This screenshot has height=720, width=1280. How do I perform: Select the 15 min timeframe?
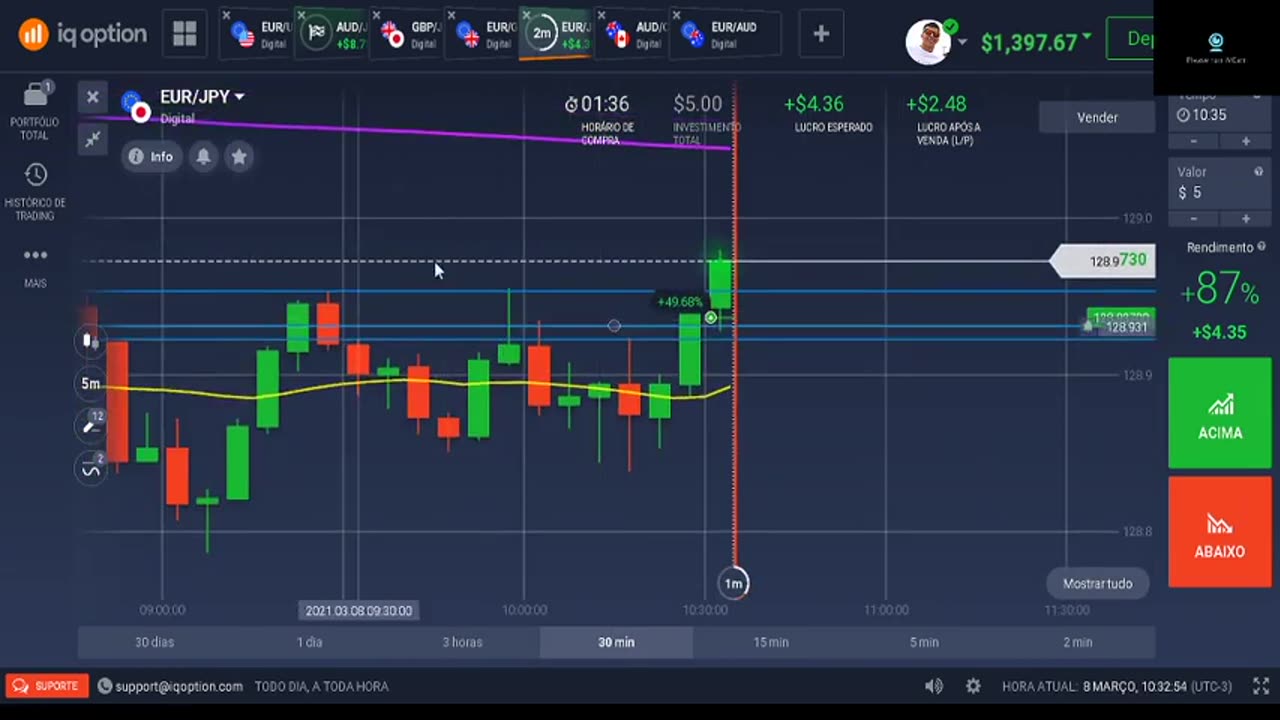pos(770,642)
